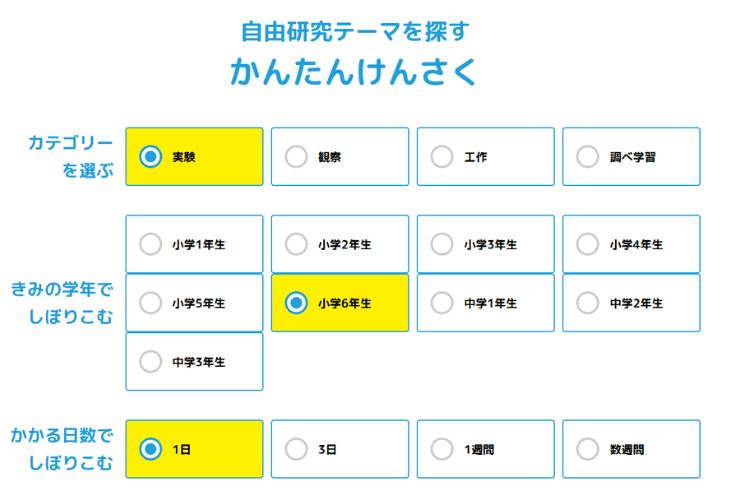Select 数週間 as the duration
Screen dimensions: 750x500
(588, 449)
